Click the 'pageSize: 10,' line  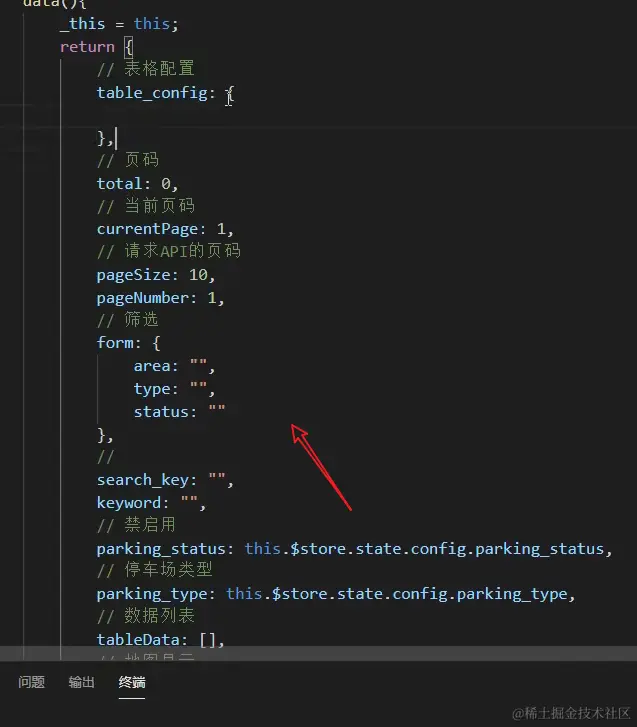(156, 275)
